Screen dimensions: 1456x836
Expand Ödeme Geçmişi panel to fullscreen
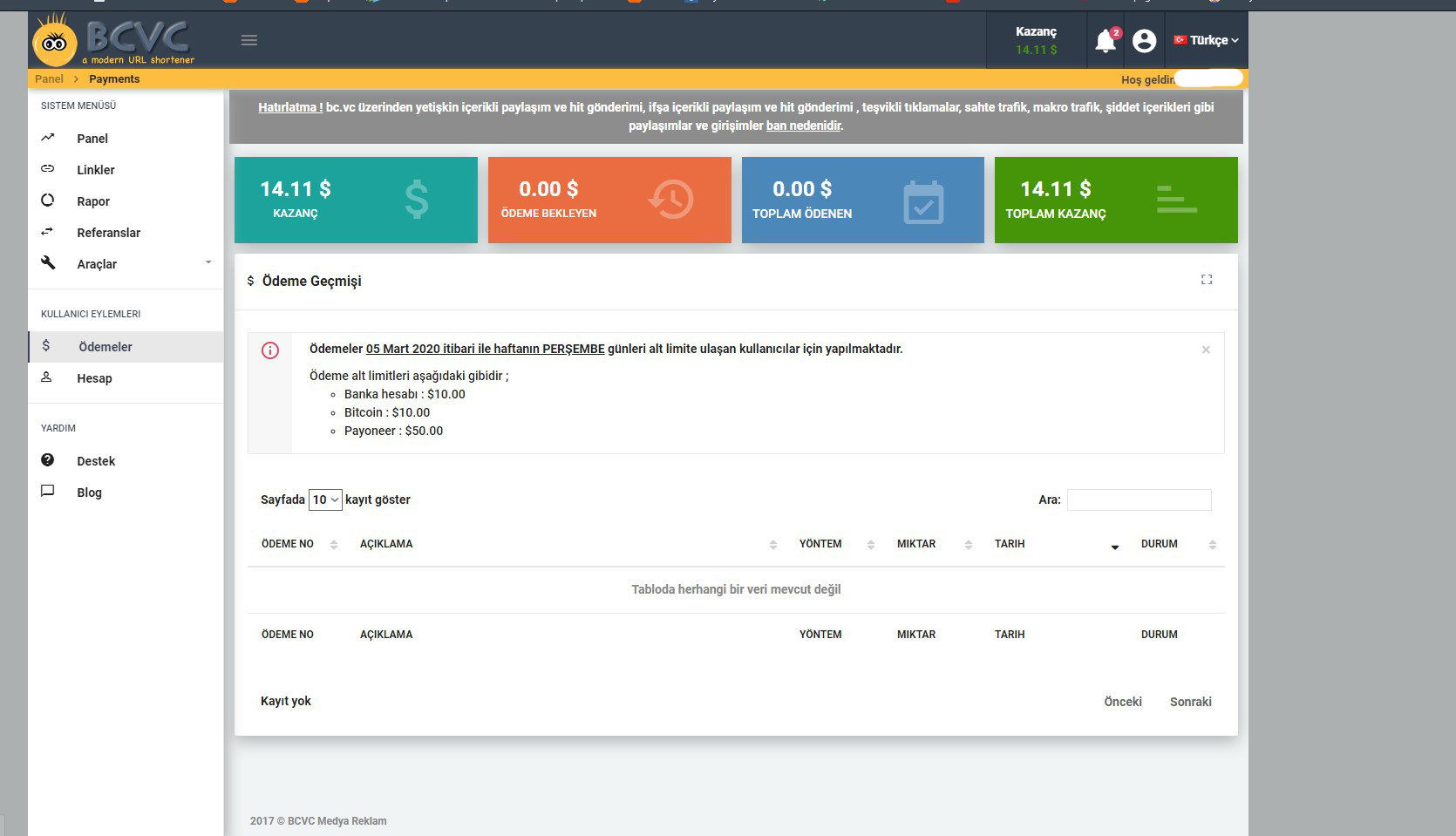click(x=1207, y=280)
